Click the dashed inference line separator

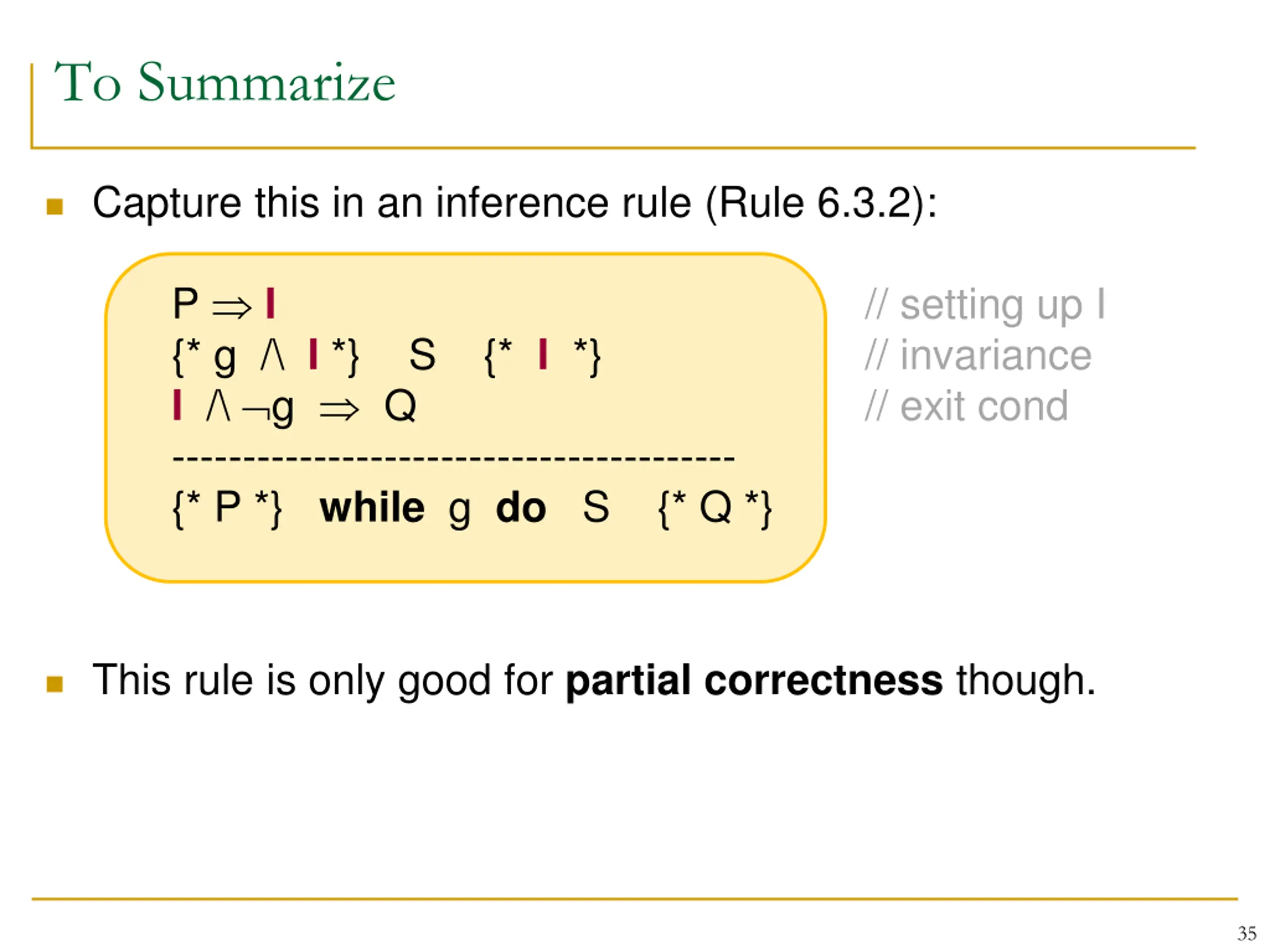tap(453, 458)
